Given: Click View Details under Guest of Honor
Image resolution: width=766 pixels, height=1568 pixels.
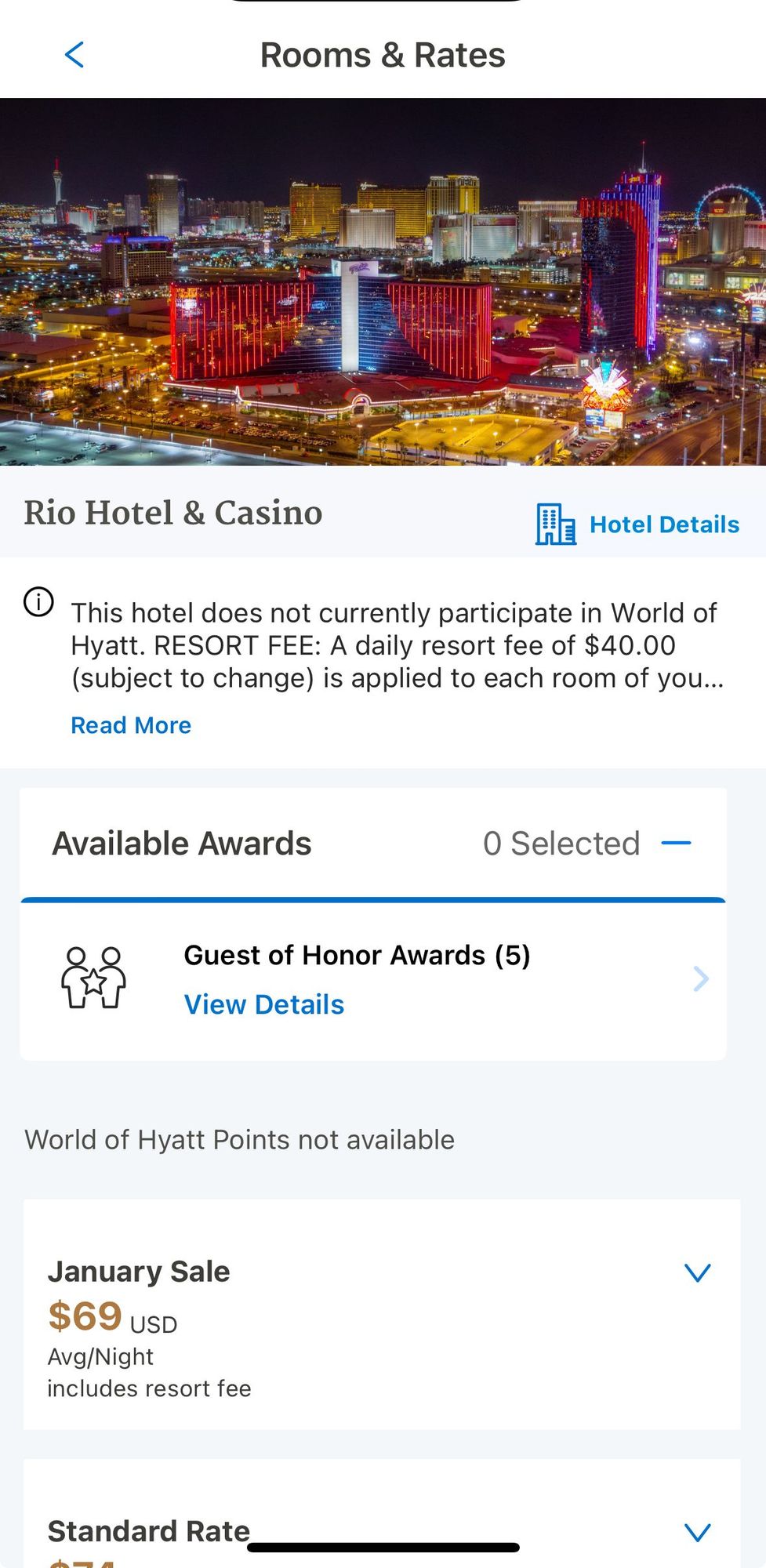Looking at the screenshot, I should pos(264,1004).
